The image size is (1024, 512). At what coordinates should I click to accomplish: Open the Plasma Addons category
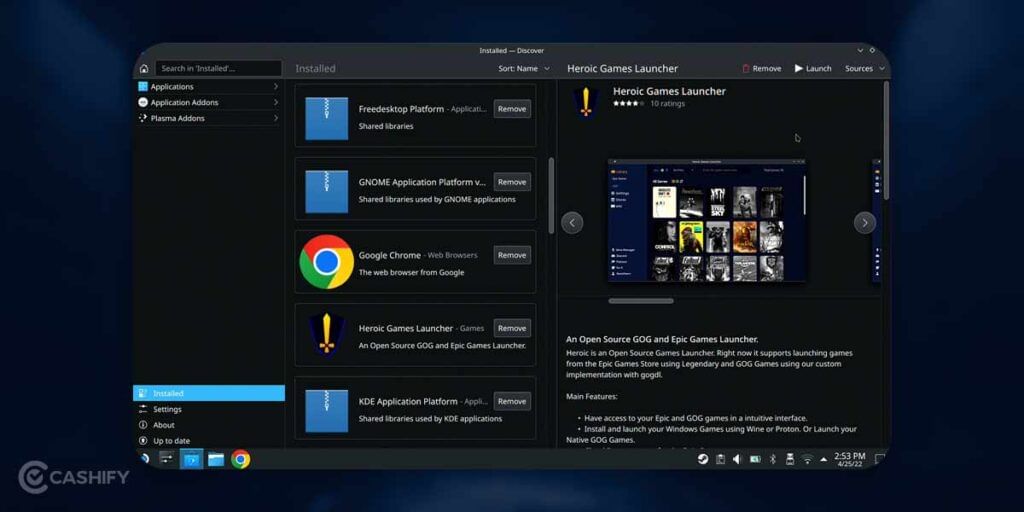point(209,118)
